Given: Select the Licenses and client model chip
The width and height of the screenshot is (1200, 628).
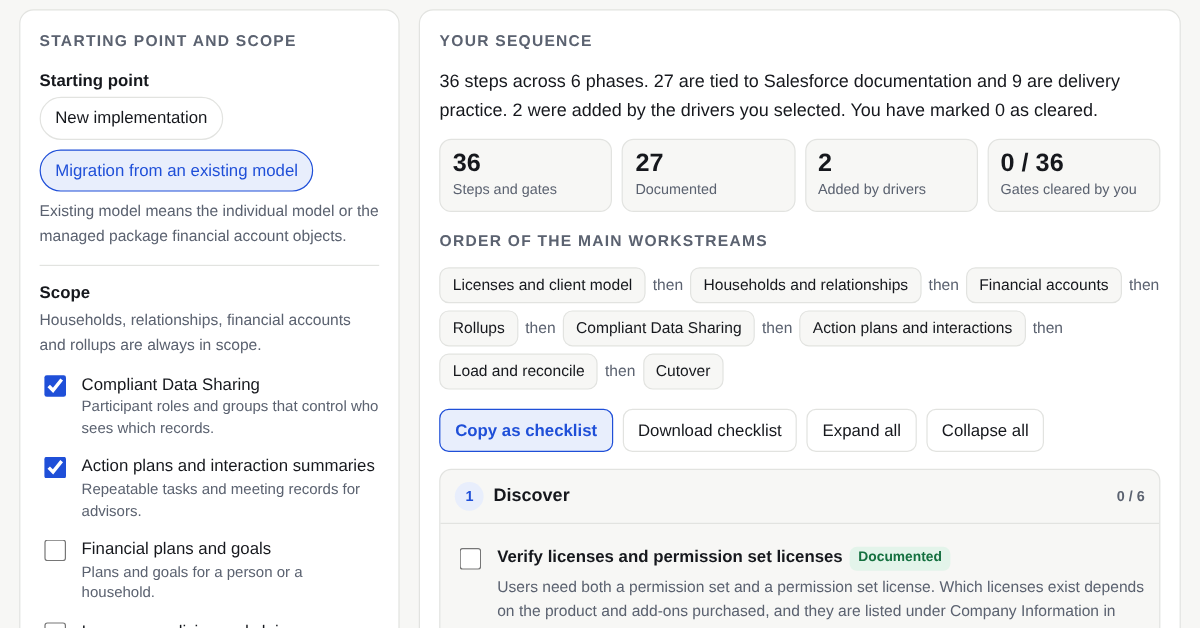Looking at the screenshot, I should 542,285.
